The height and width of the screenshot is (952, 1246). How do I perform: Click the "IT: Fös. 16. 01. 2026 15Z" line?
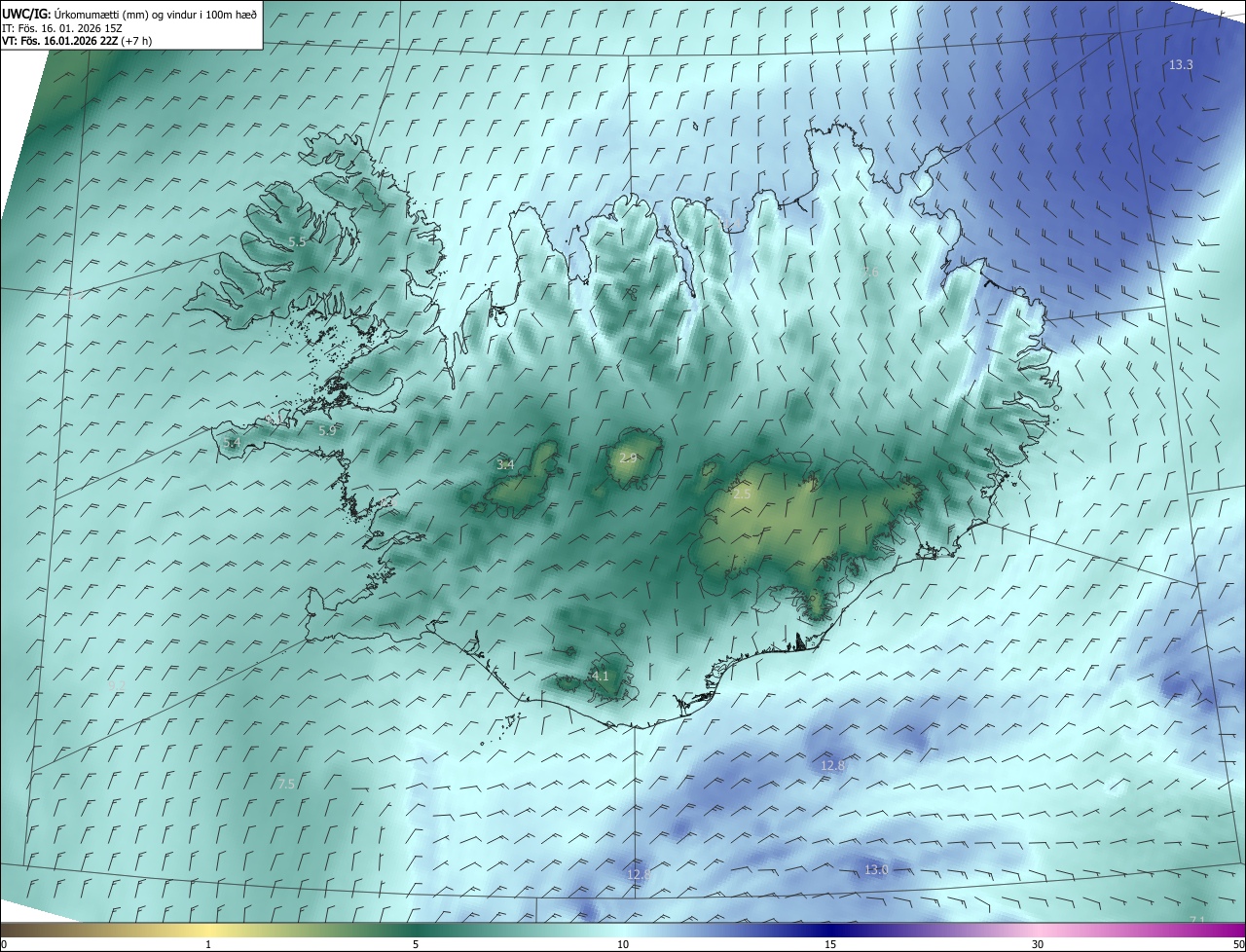pyautogui.click(x=61, y=28)
